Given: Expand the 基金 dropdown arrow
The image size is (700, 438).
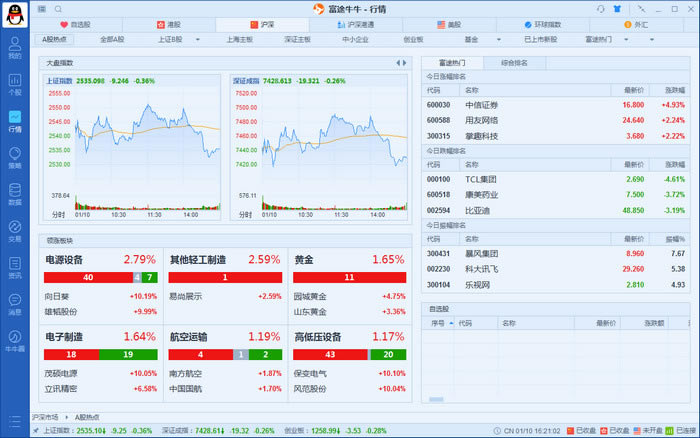Looking at the screenshot, I should (x=499, y=39).
